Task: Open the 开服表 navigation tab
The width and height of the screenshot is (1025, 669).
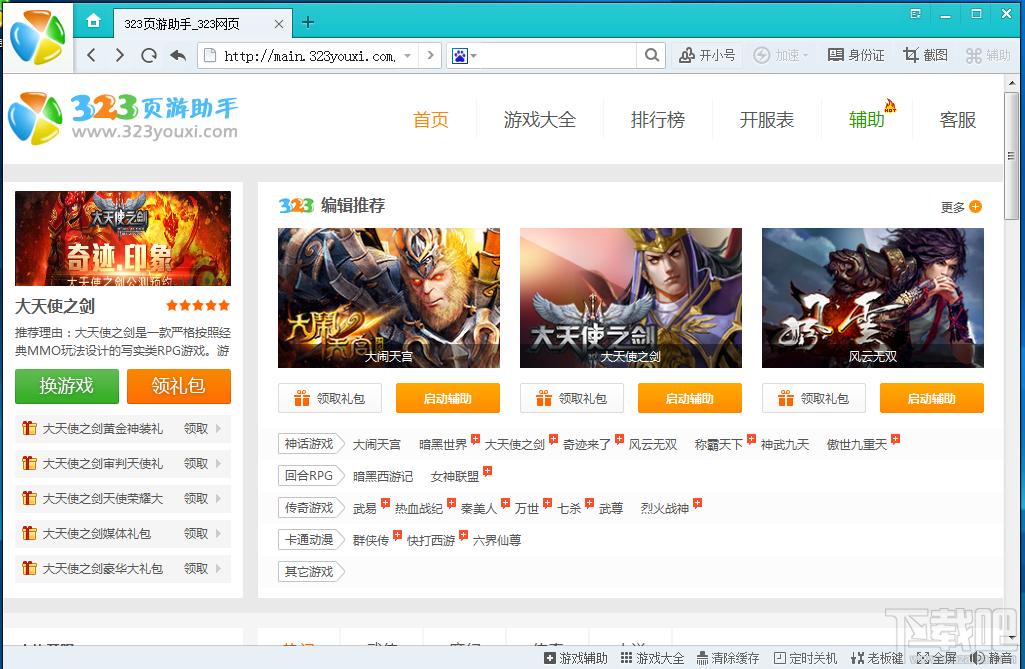Action: tap(766, 120)
